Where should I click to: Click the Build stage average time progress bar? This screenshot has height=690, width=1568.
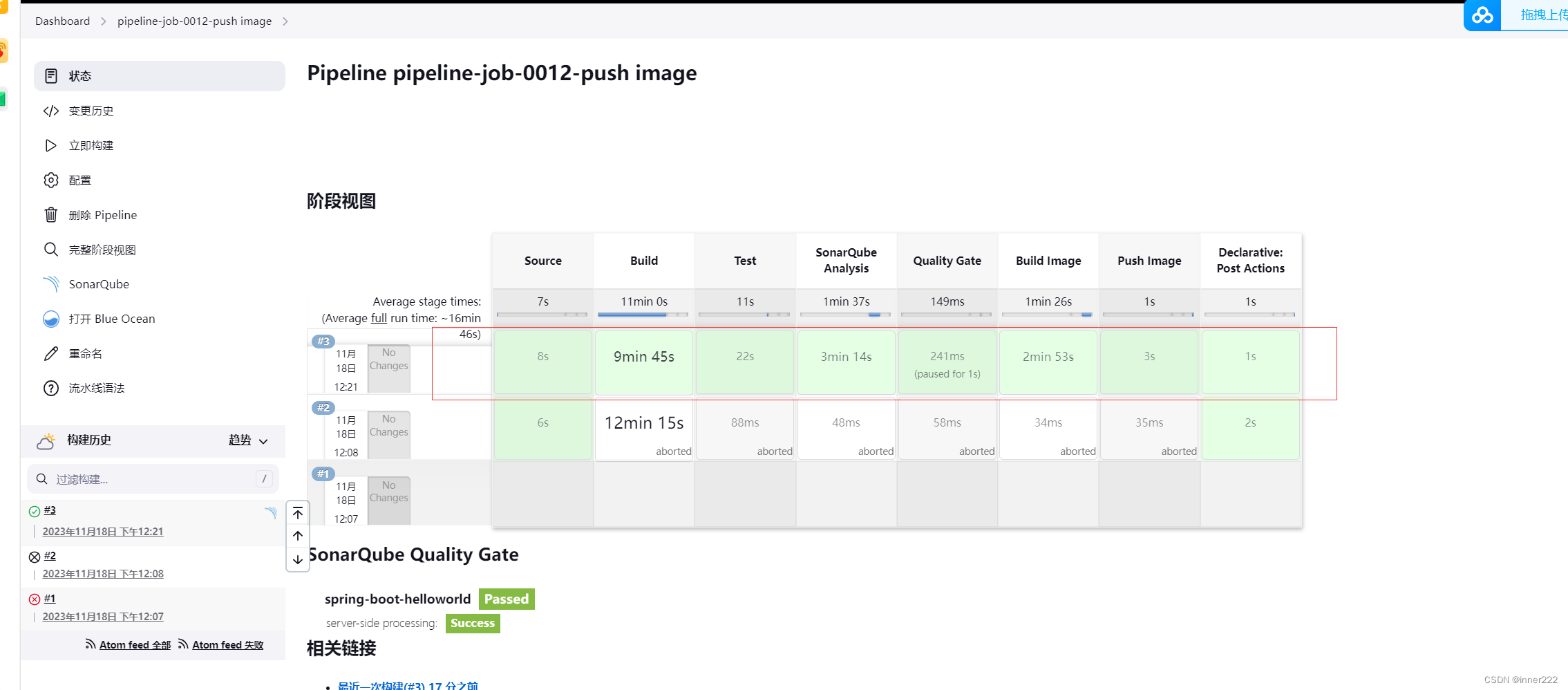tap(643, 315)
